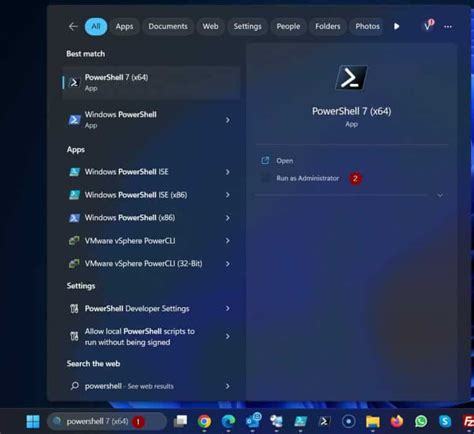Open the three-dots more options menu
Viewport: 474px width, 434px height.
[448, 27]
